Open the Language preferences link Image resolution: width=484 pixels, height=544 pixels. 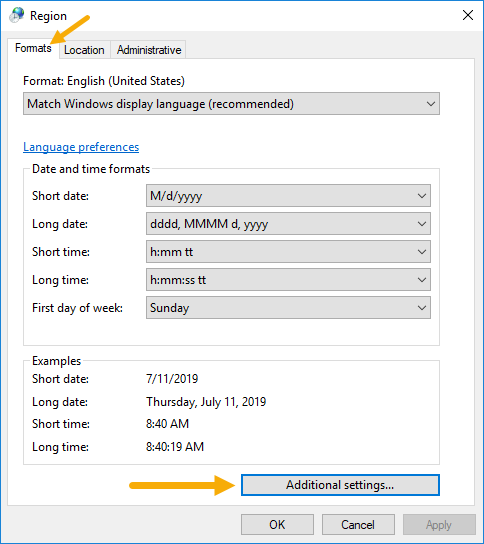click(81, 147)
